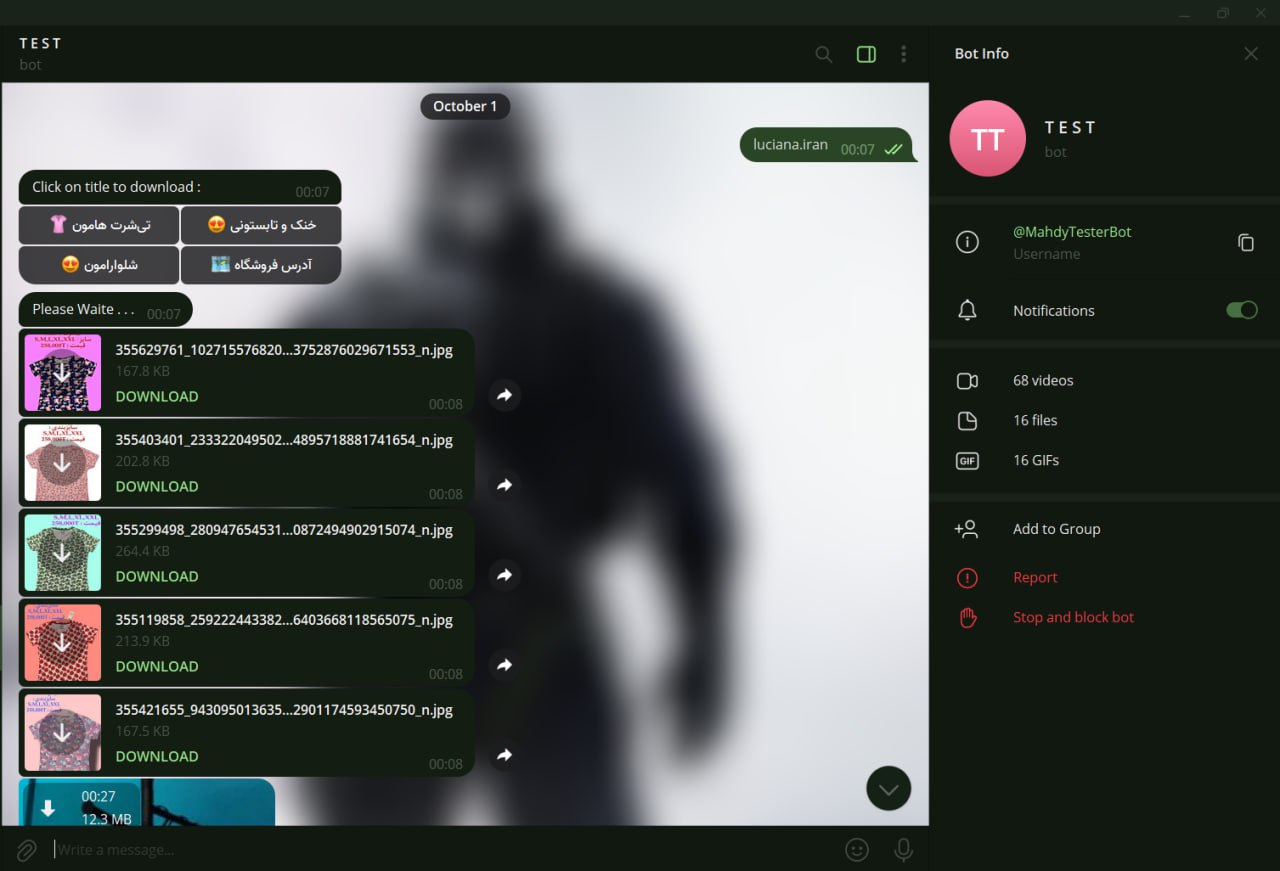Select Stop and block bot
The width and height of the screenshot is (1280, 871).
(1073, 617)
